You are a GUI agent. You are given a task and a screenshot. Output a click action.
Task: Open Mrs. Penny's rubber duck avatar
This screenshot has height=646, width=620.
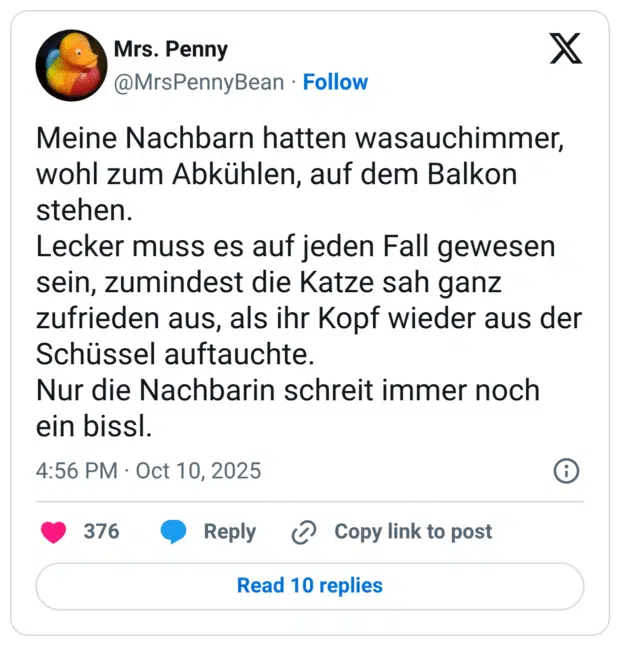(71, 65)
